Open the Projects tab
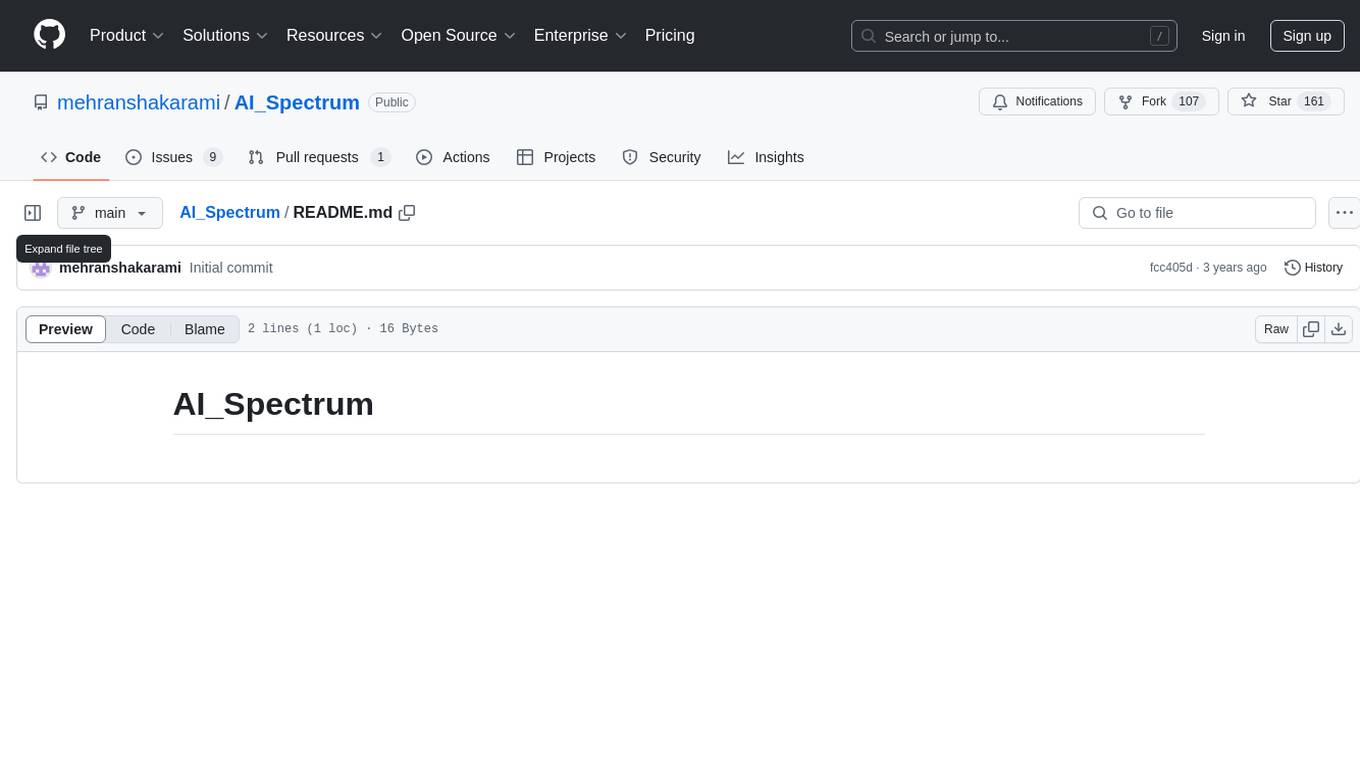Image resolution: width=1360 pixels, height=764 pixels. pos(556,157)
